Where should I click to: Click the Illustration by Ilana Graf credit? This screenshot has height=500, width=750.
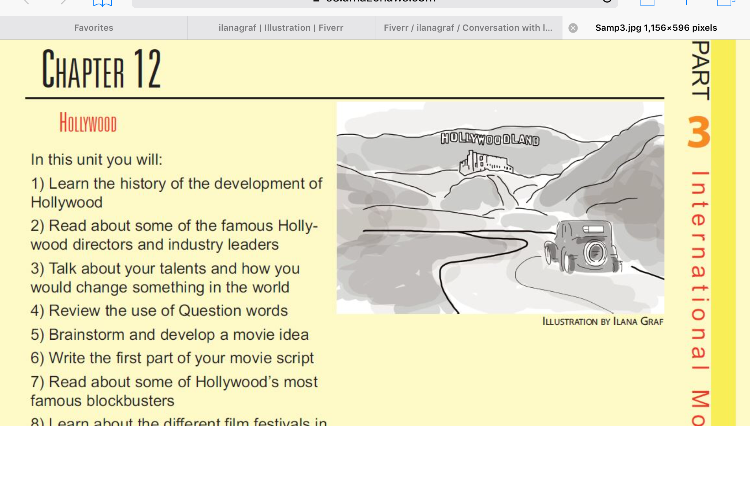coord(602,322)
